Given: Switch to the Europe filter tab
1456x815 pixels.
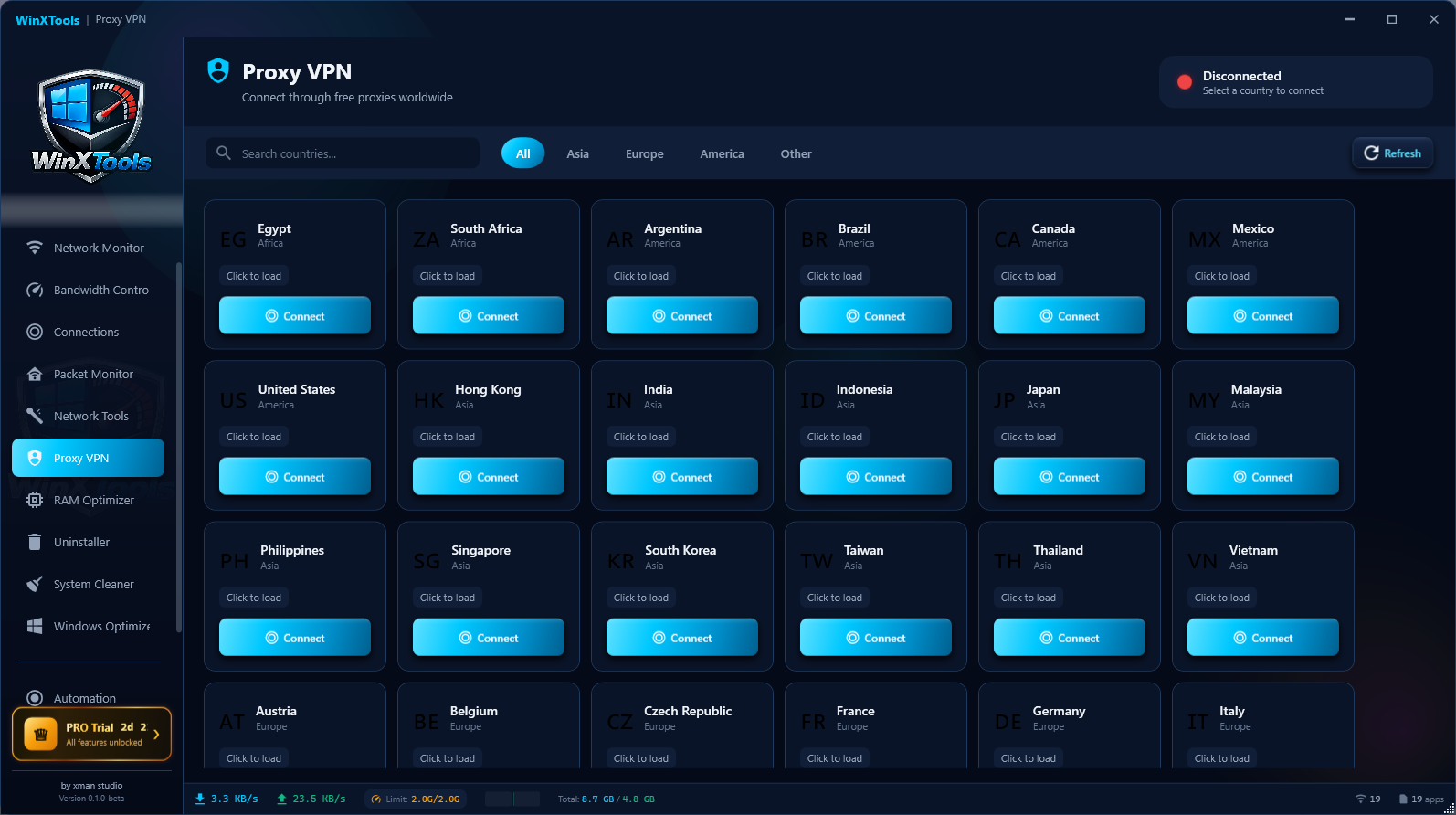Looking at the screenshot, I should (645, 153).
